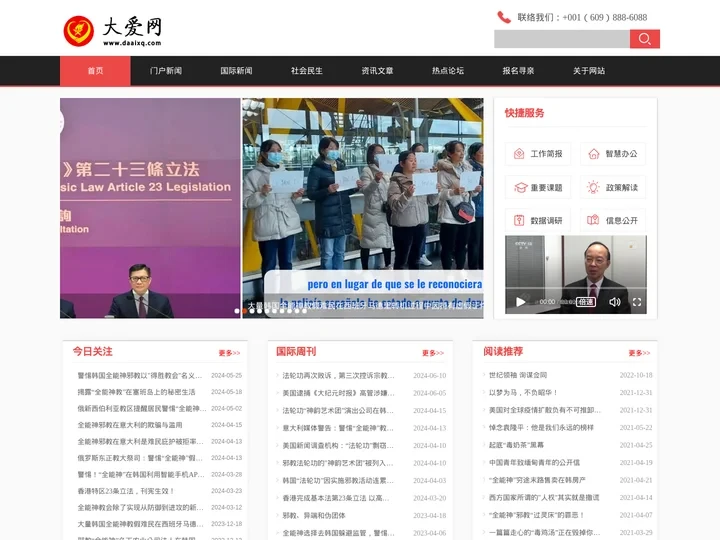Open the 门户新闻 menu item
The image size is (720, 540).
coord(166,71)
